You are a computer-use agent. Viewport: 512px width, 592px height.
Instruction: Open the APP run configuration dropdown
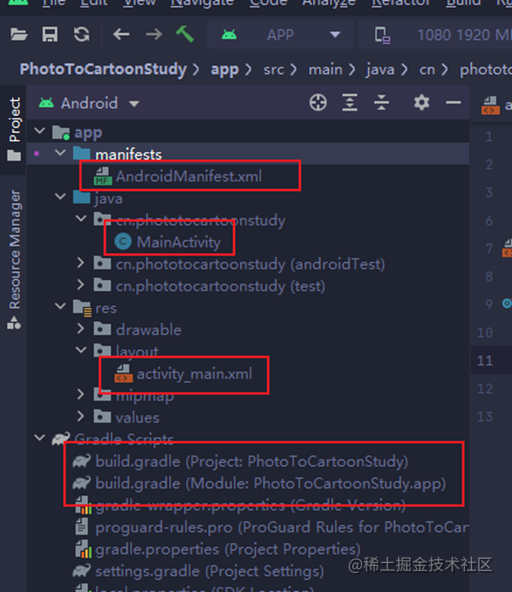tap(280, 35)
